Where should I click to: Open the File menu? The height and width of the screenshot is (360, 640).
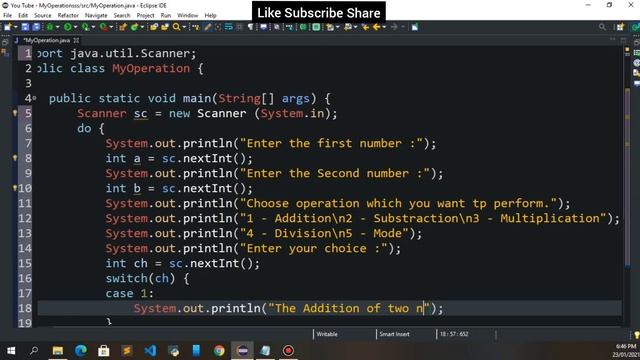pyautogui.click(x=7, y=16)
